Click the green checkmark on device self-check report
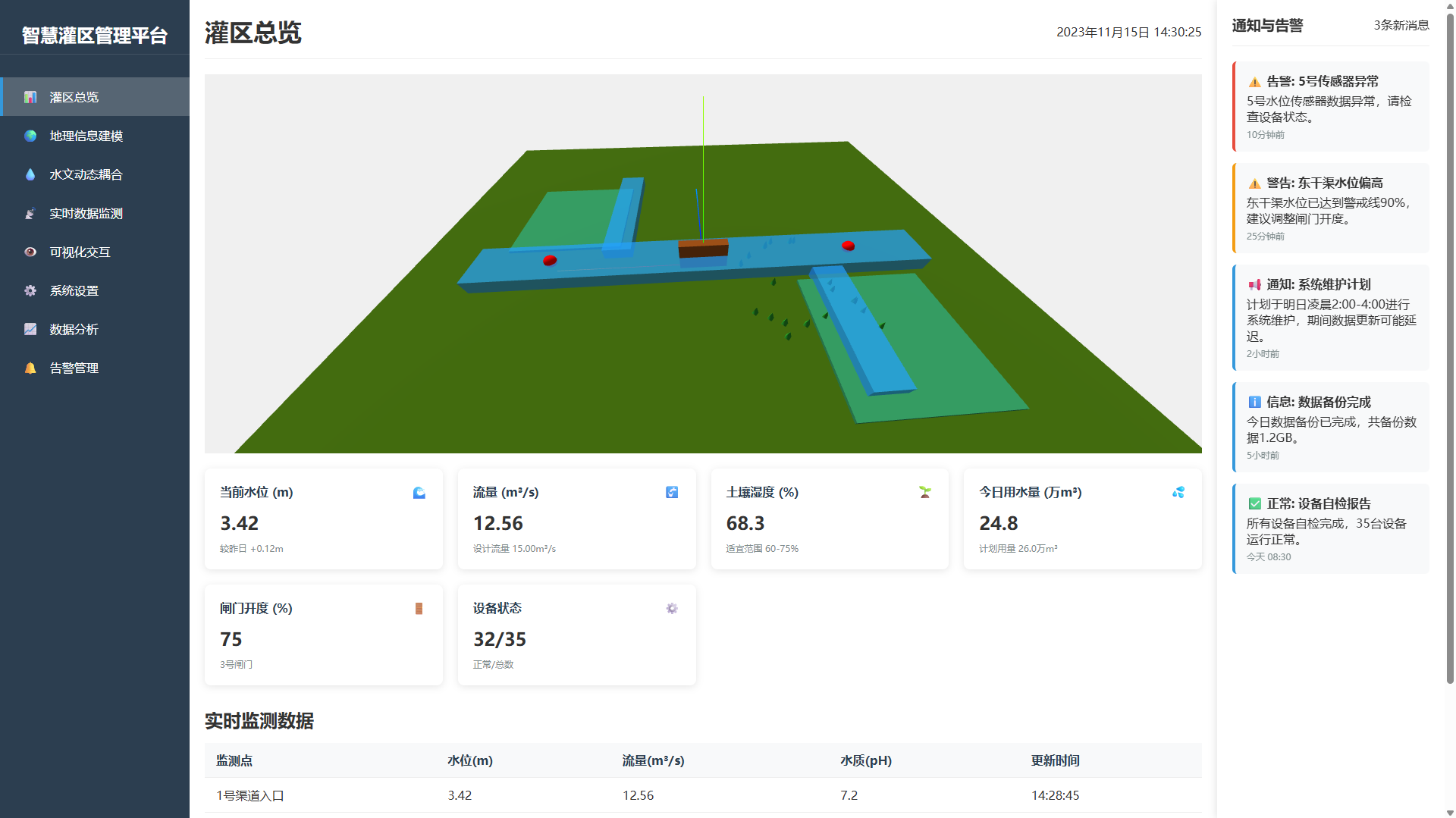 [1254, 504]
